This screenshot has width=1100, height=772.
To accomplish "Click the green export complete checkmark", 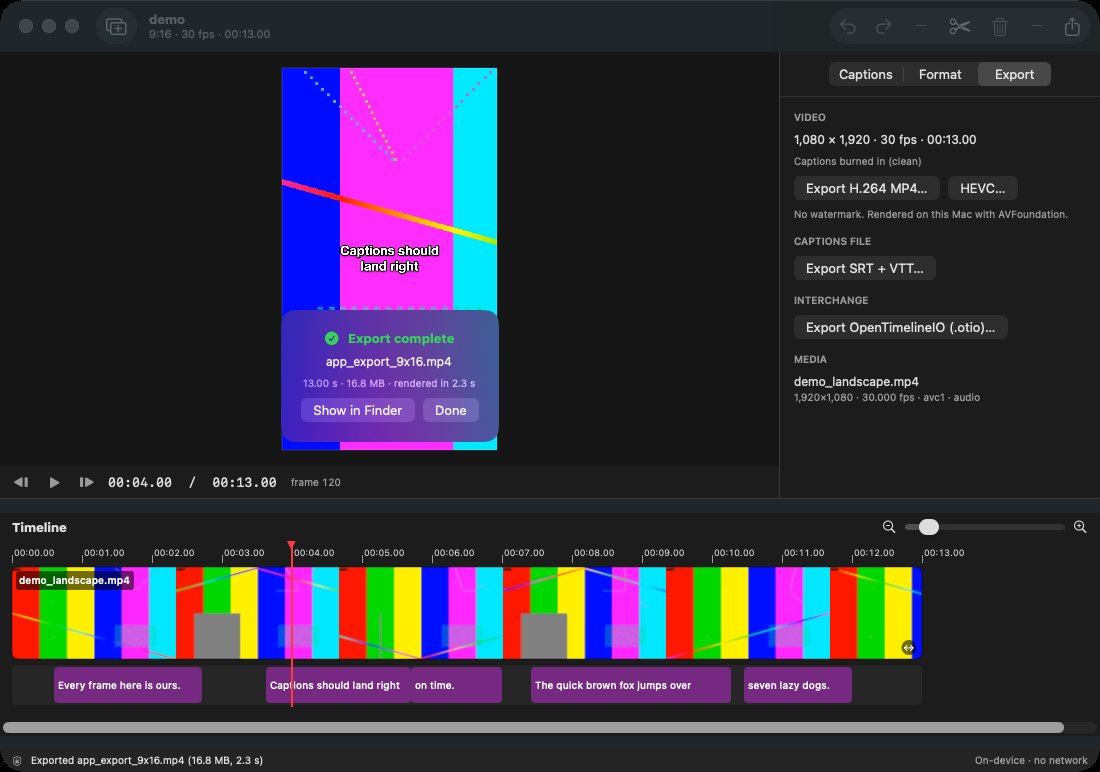I will [x=332, y=338].
